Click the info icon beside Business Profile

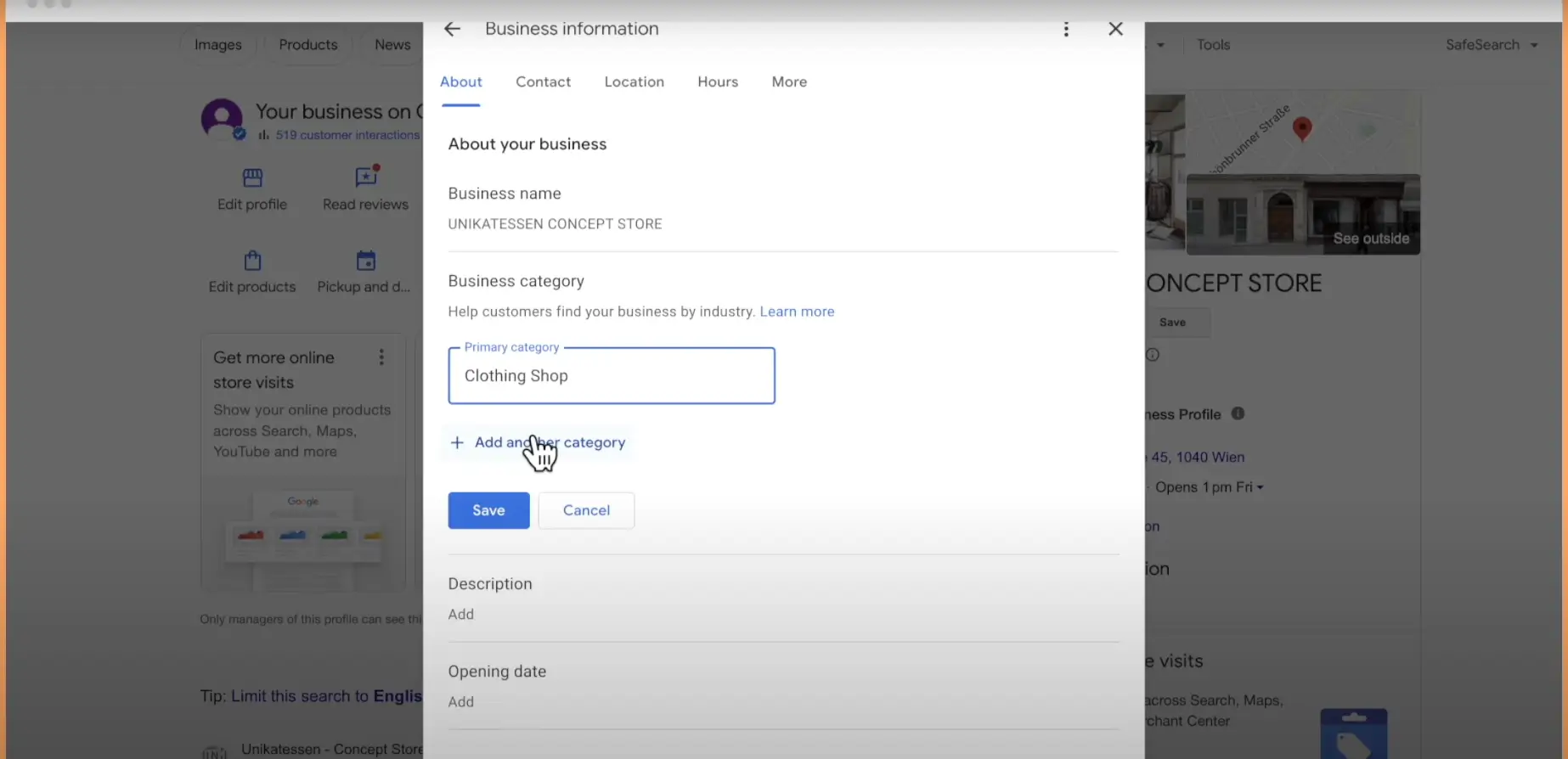1238,413
